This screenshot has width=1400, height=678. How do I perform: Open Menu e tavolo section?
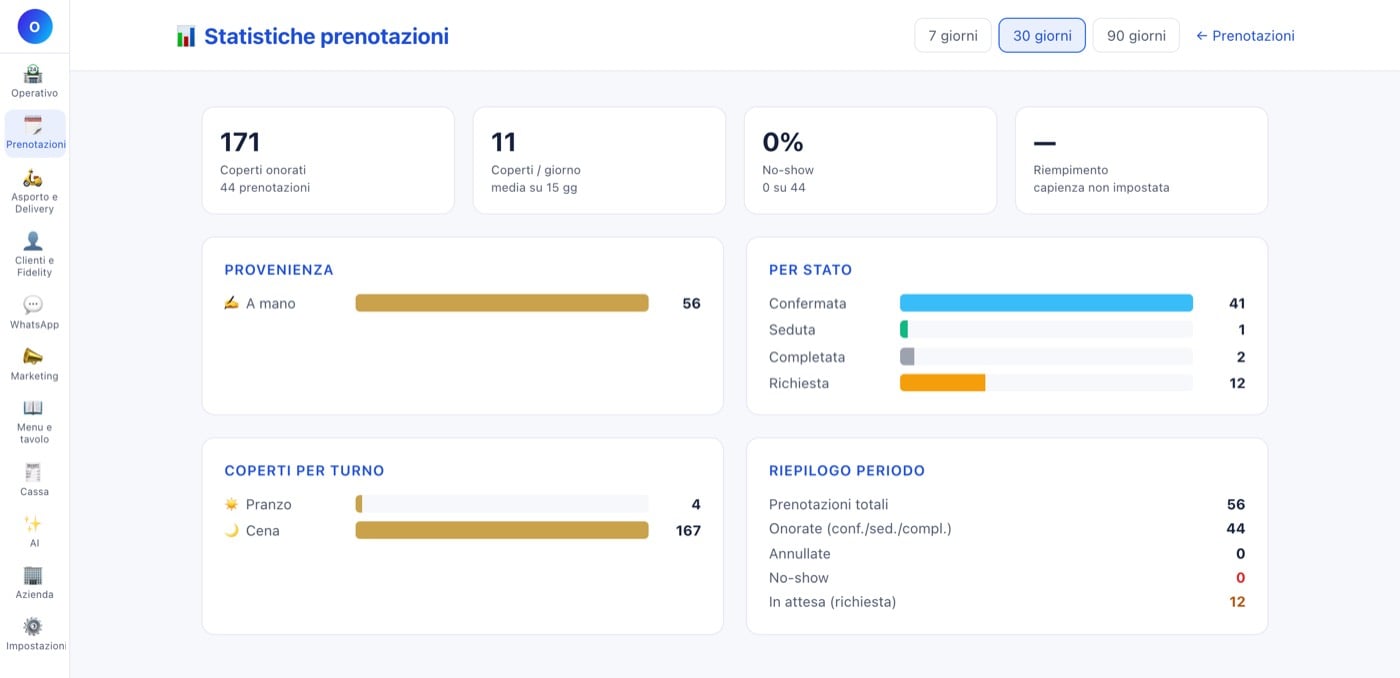[x=34, y=421]
